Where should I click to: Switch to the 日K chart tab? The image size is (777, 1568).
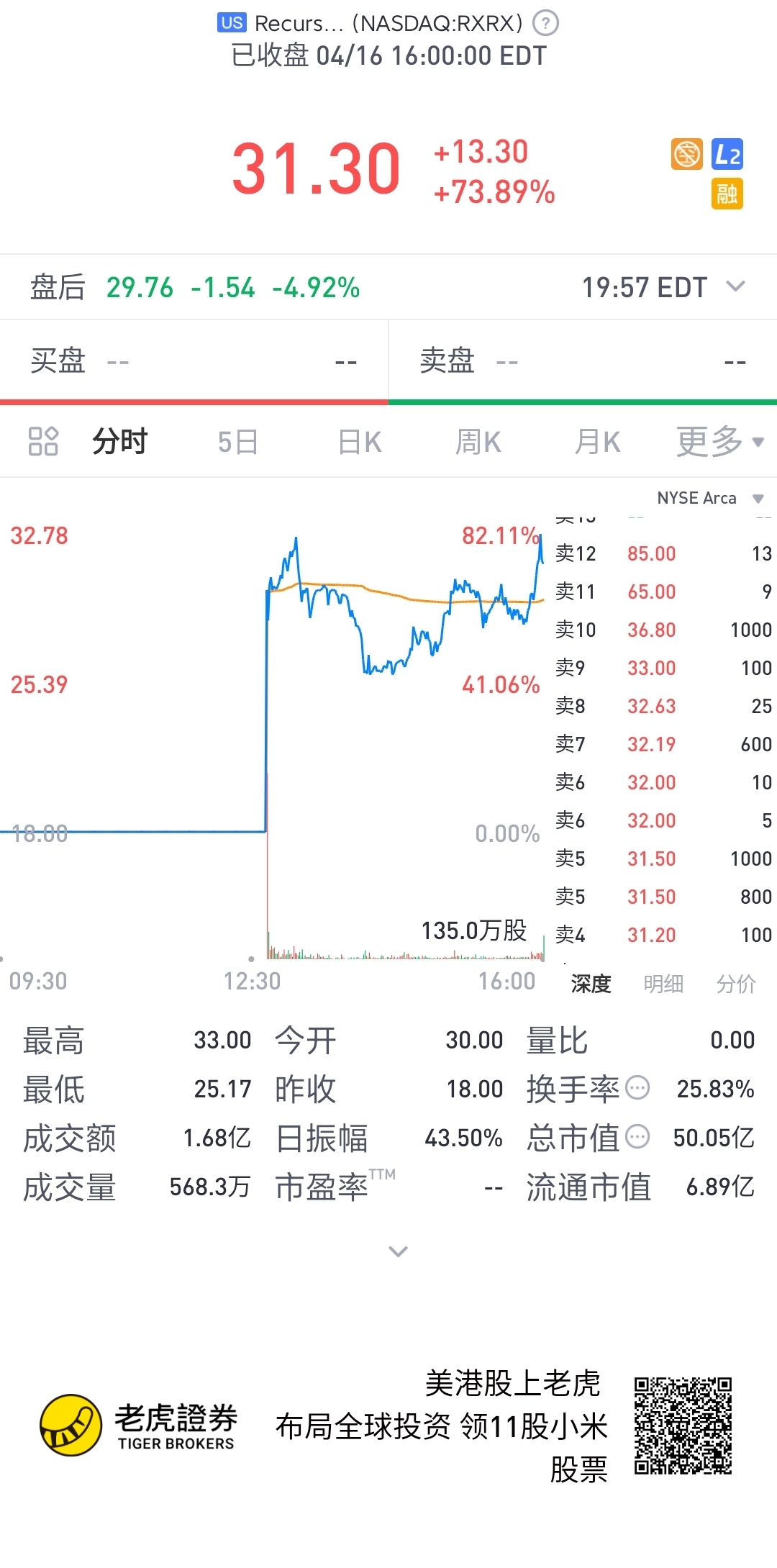click(x=360, y=442)
